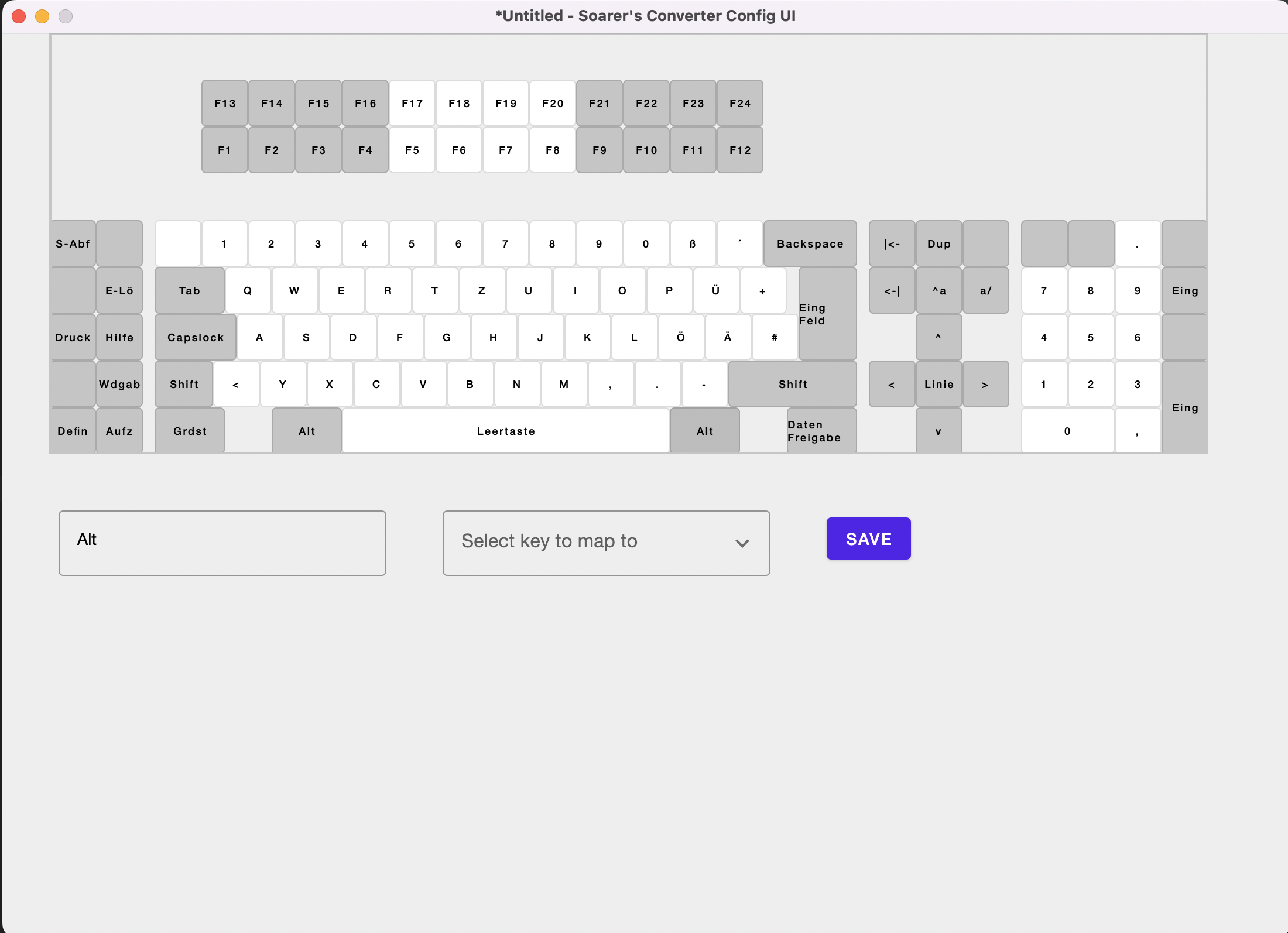Select the Tab key
This screenshot has height=933, width=1288.
coord(189,291)
